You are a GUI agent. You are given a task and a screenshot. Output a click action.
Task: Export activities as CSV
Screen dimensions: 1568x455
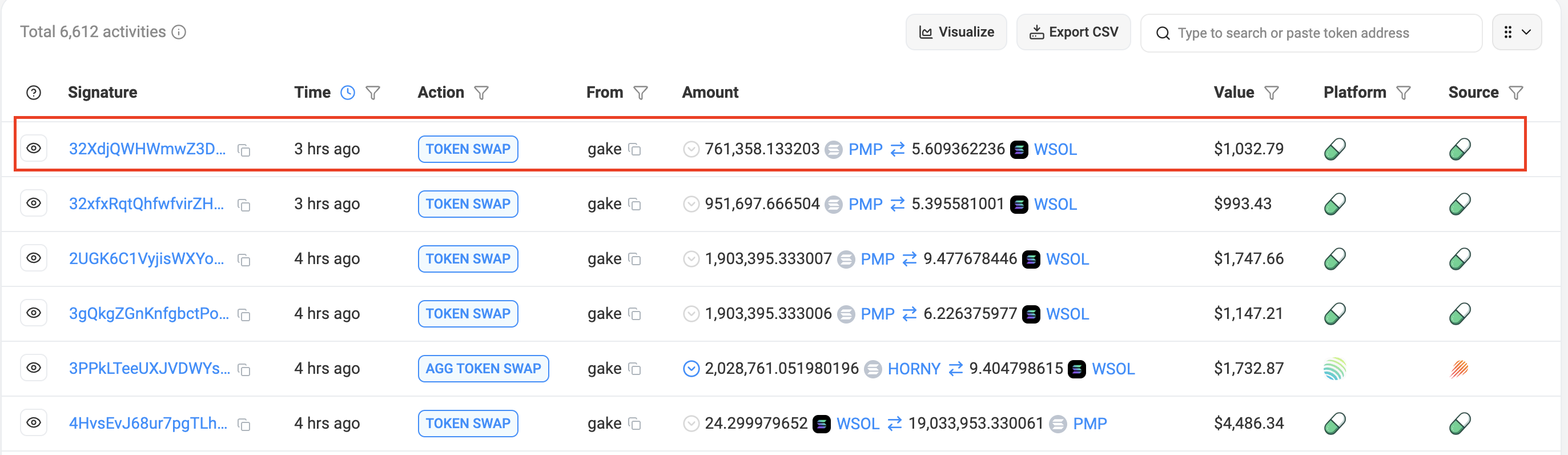pyautogui.click(x=1073, y=32)
